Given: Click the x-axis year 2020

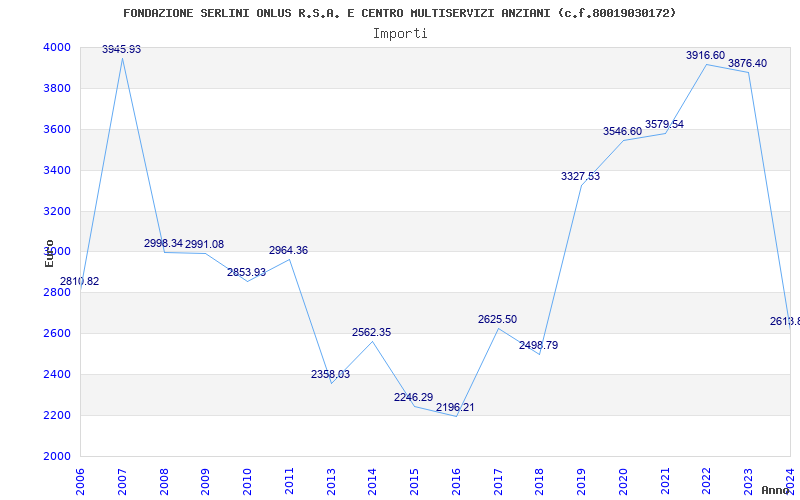Looking at the screenshot, I should click(623, 482).
